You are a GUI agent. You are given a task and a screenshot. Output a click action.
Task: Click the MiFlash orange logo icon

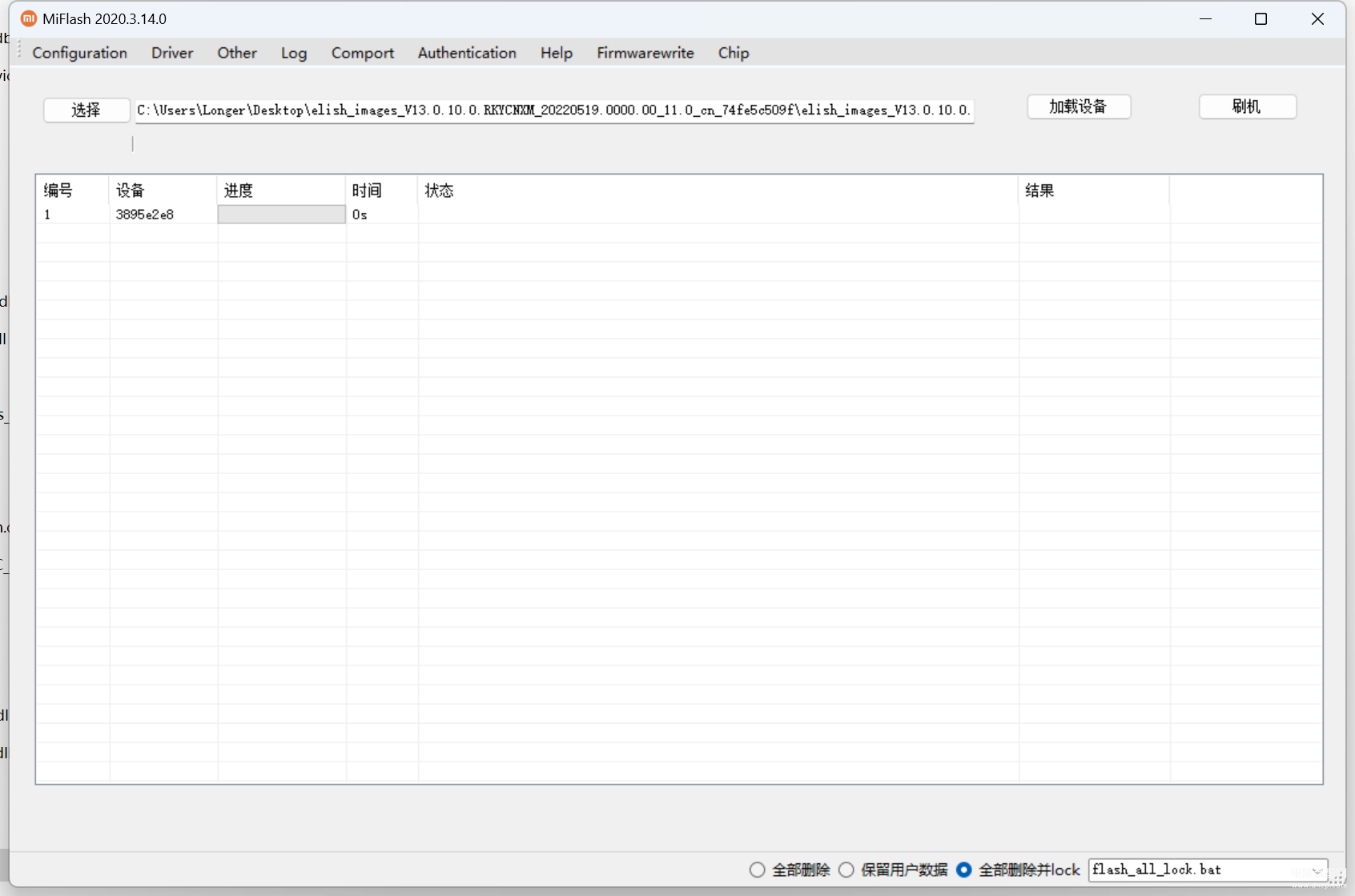29,18
